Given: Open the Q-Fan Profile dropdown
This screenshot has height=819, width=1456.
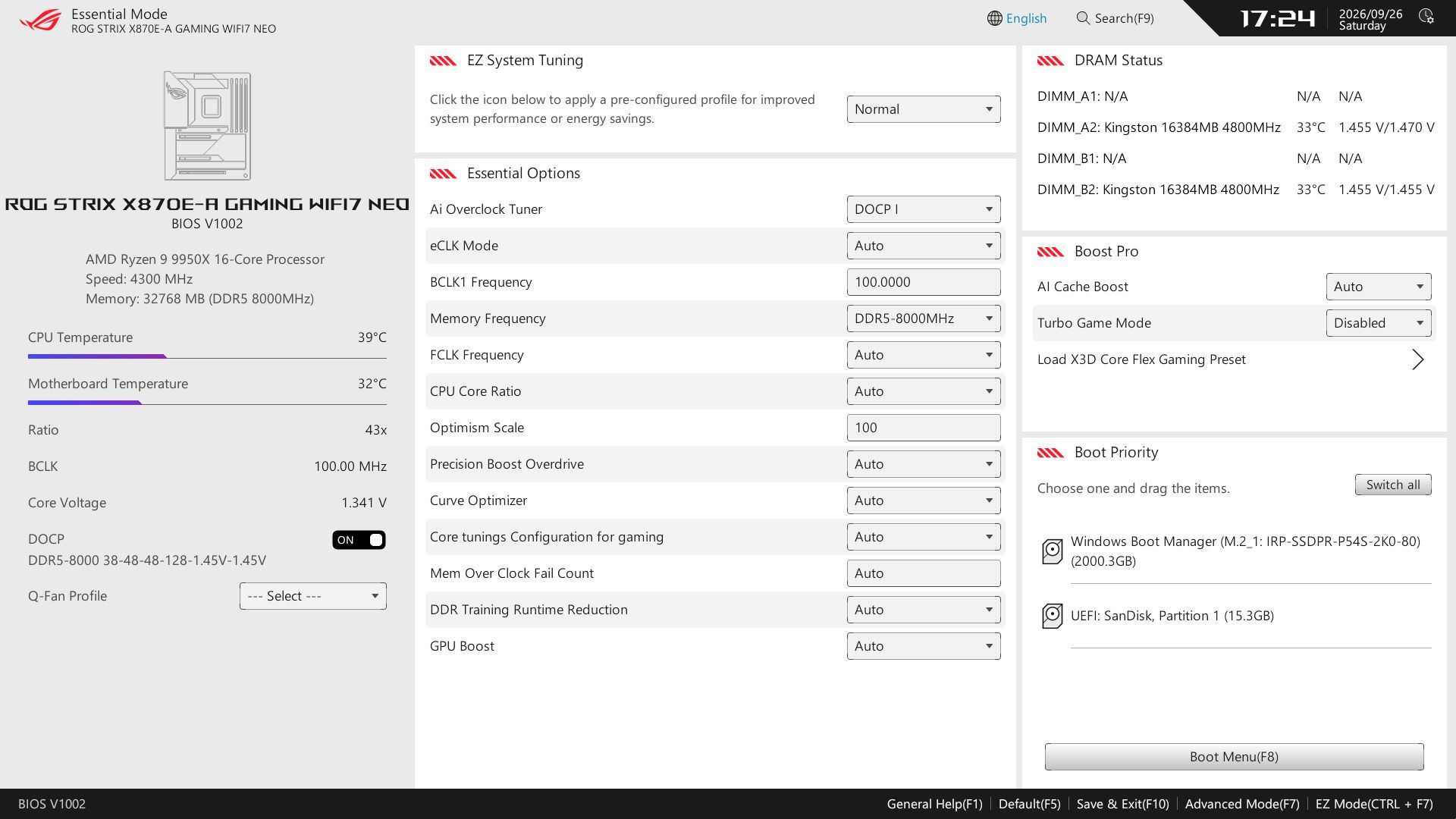Looking at the screenshot, I should point(312,596).
